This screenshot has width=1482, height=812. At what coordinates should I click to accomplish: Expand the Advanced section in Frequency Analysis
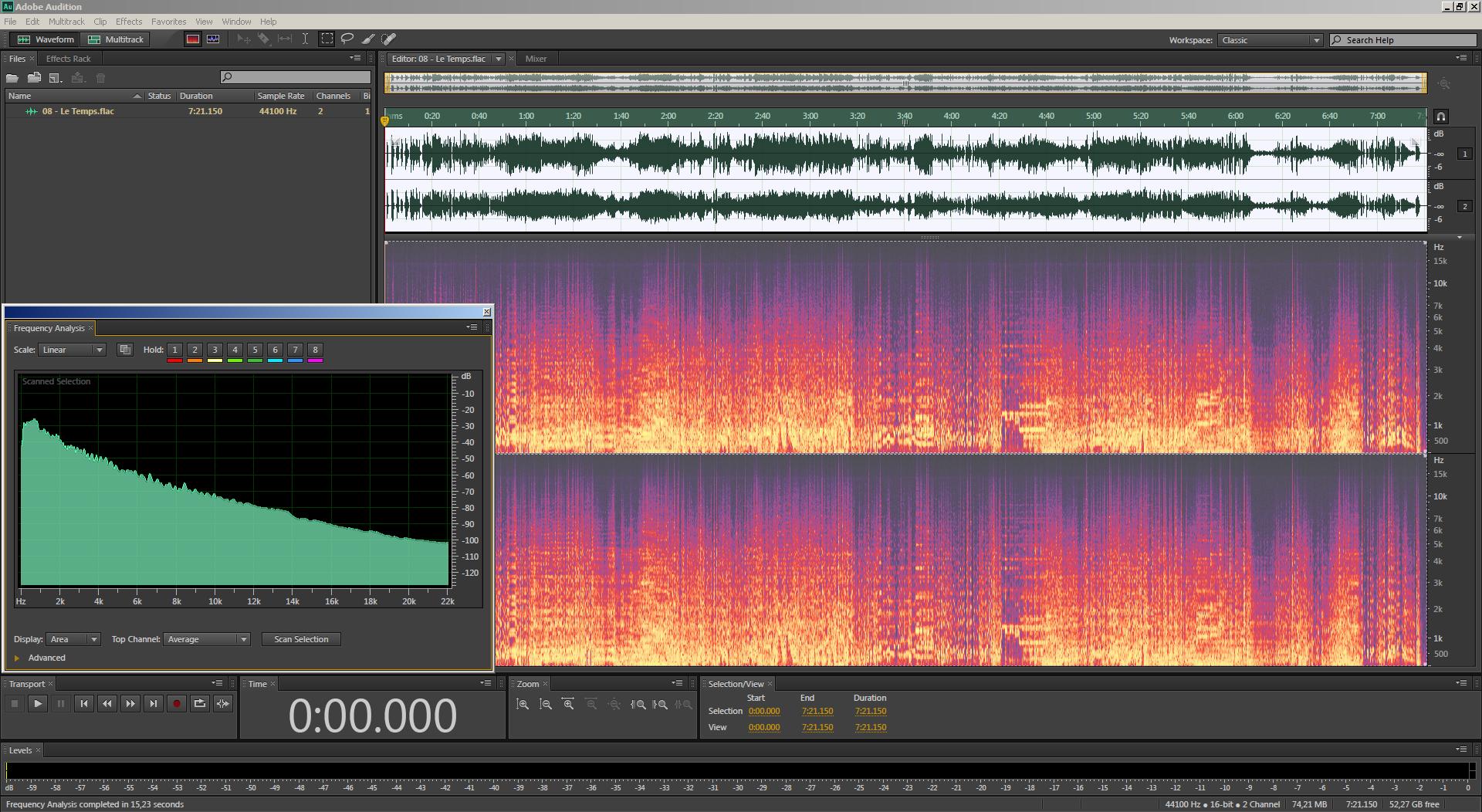[17, 658]
